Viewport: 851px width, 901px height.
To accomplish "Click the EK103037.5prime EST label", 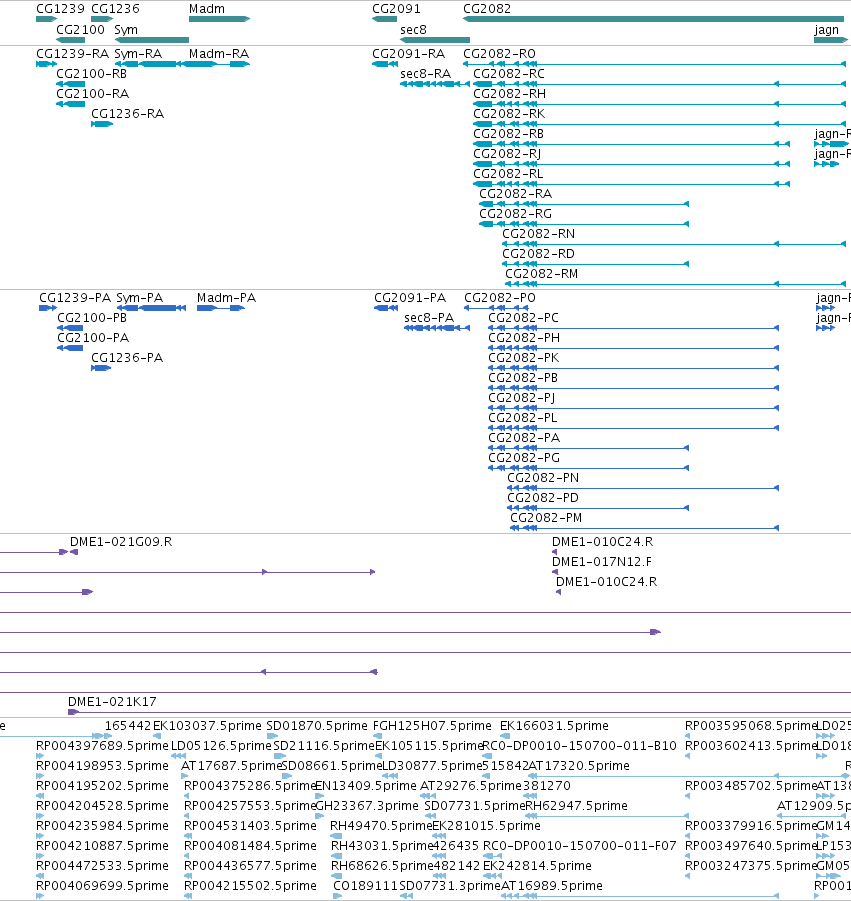I will [x=207, y=725].
